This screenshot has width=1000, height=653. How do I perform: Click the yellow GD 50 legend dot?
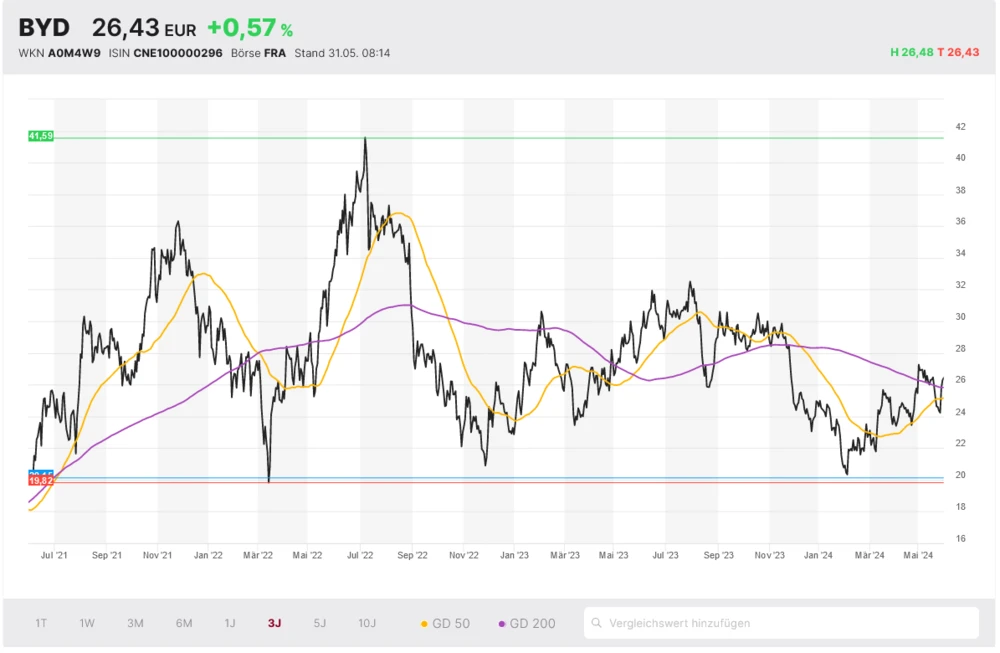pos(424,624)
